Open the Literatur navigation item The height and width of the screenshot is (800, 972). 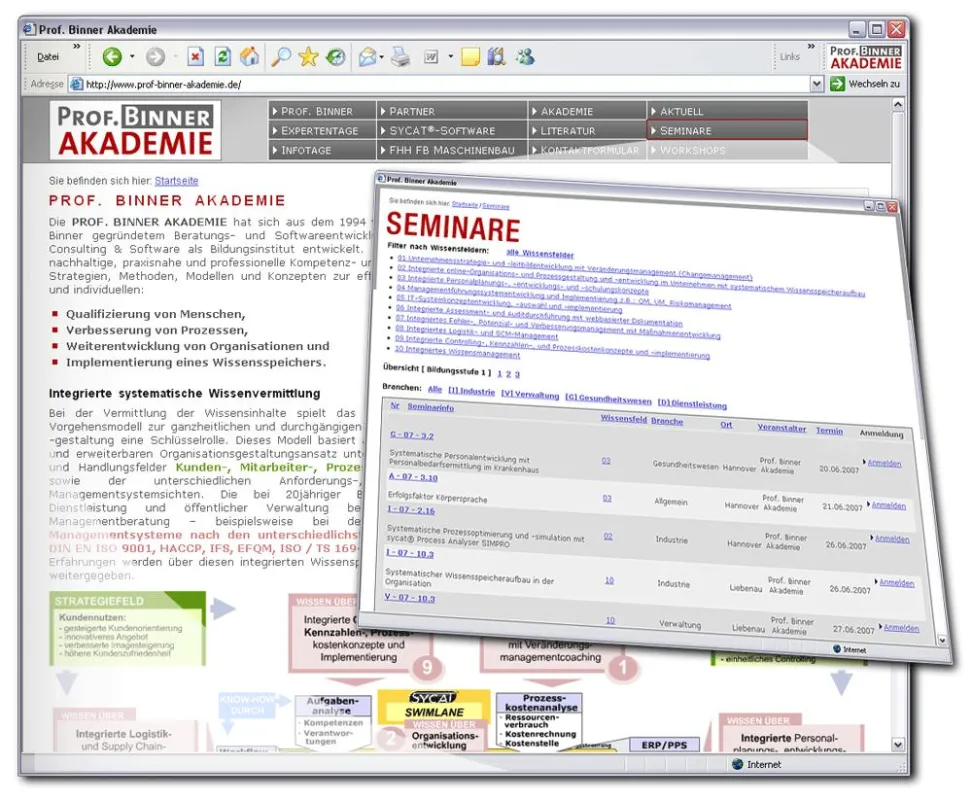coord(587,131)
